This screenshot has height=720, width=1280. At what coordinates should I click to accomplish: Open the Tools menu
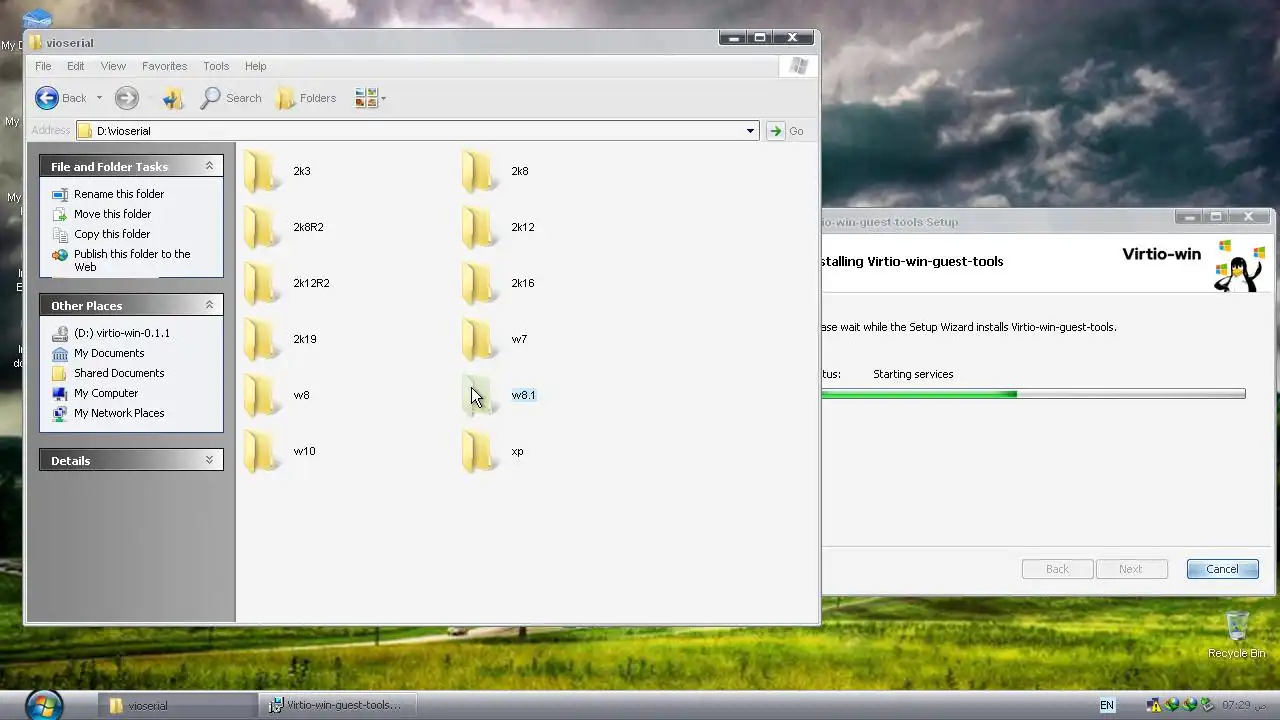coord(216,66)
